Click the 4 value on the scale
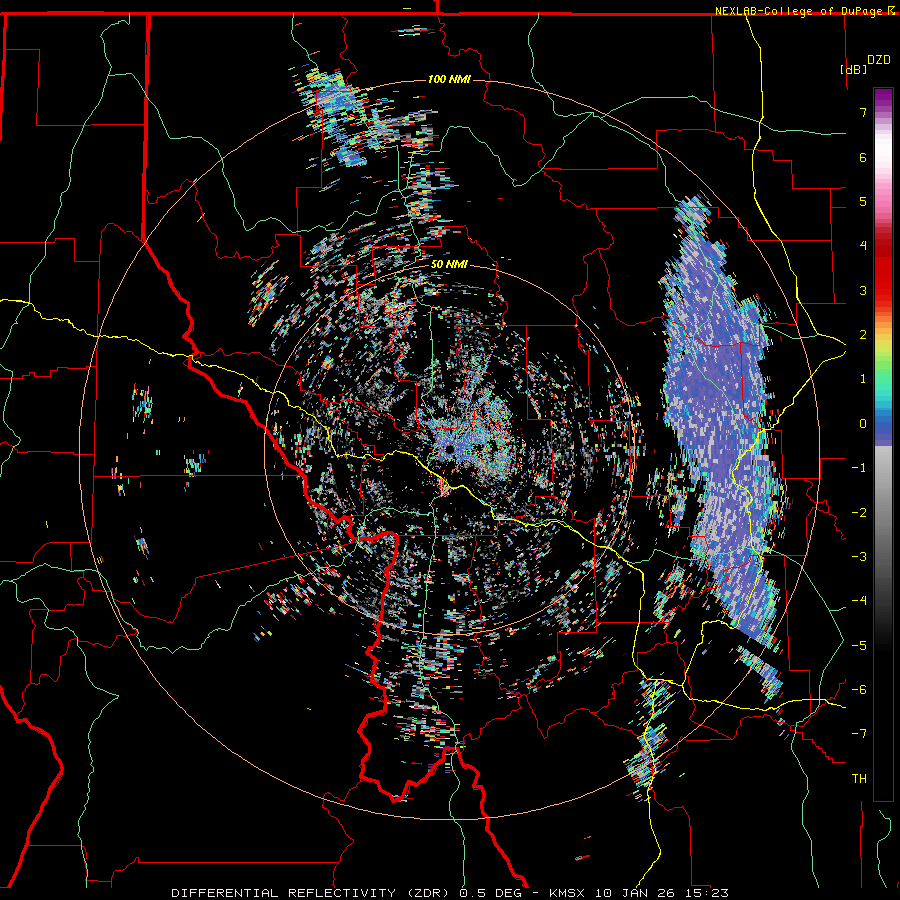The image size is (900, 900). [863, 246]
